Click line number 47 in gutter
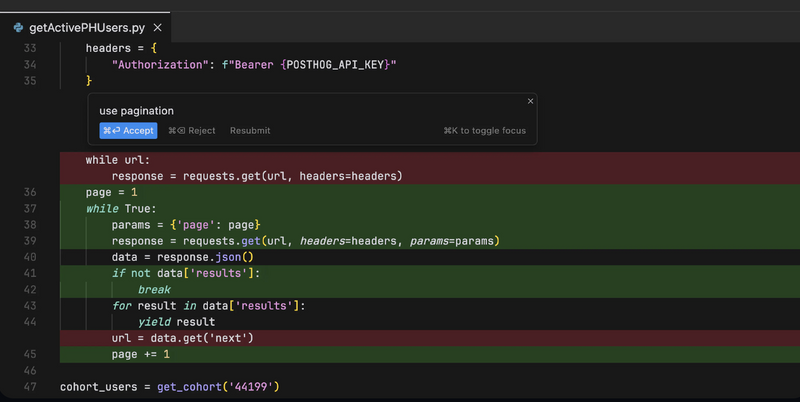Viewport: 800px width, 402px height. (x=30, y=387)
